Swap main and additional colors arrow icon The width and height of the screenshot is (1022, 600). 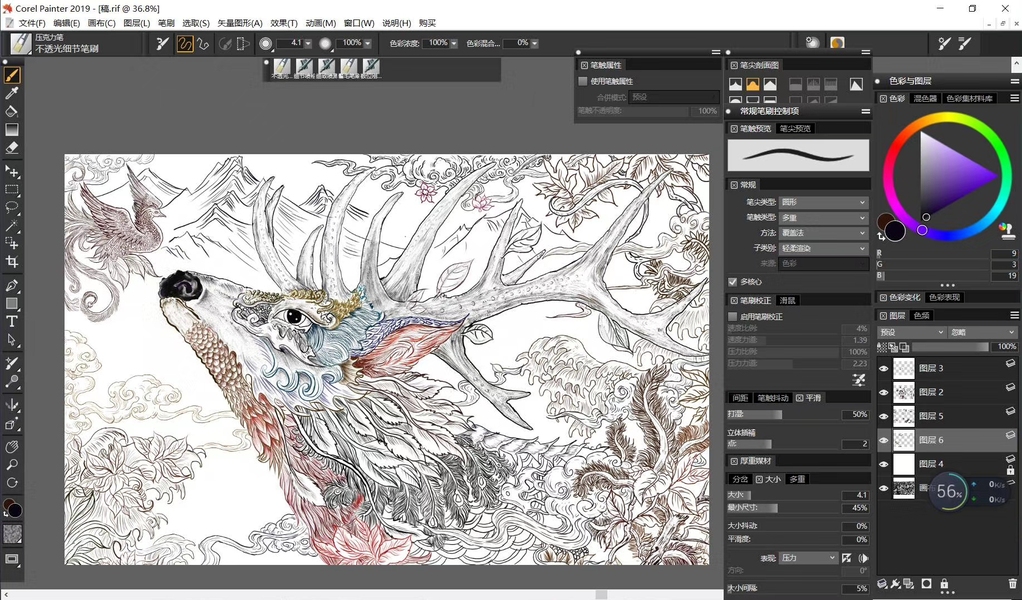[882, 236]
